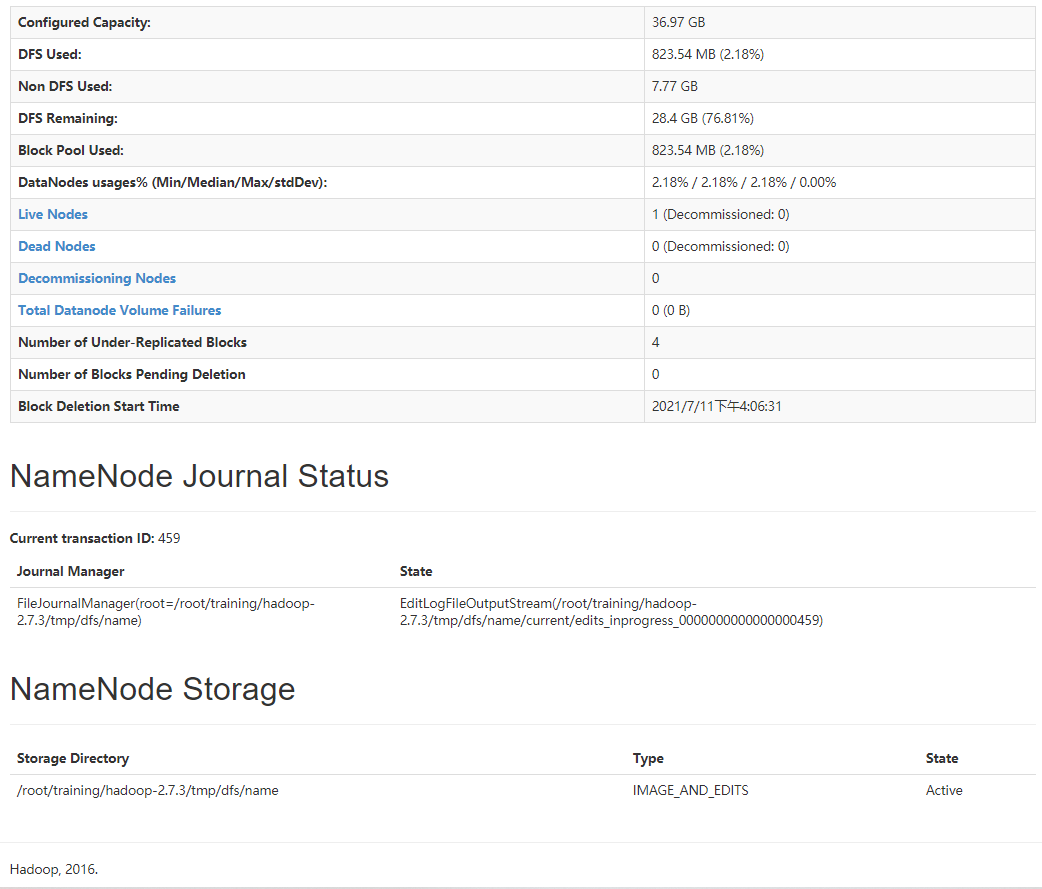1042x889 pixels.
Task: Click the storage directory path /root/training/hadoop-2.7.3/tmp/dfs/name
Action: click(x=148, y=790)
